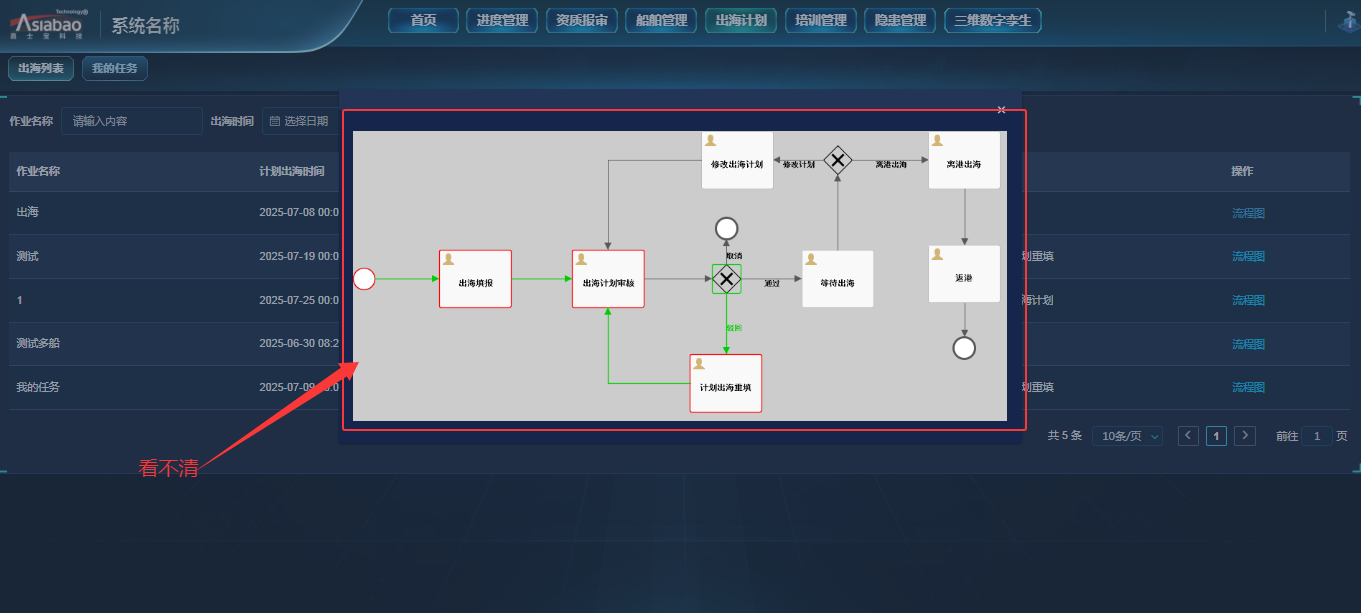Open the 进度管理 menu
The height and width of the screenshot is (613, 1361).
pyautogui.click(x=502, y=21)
